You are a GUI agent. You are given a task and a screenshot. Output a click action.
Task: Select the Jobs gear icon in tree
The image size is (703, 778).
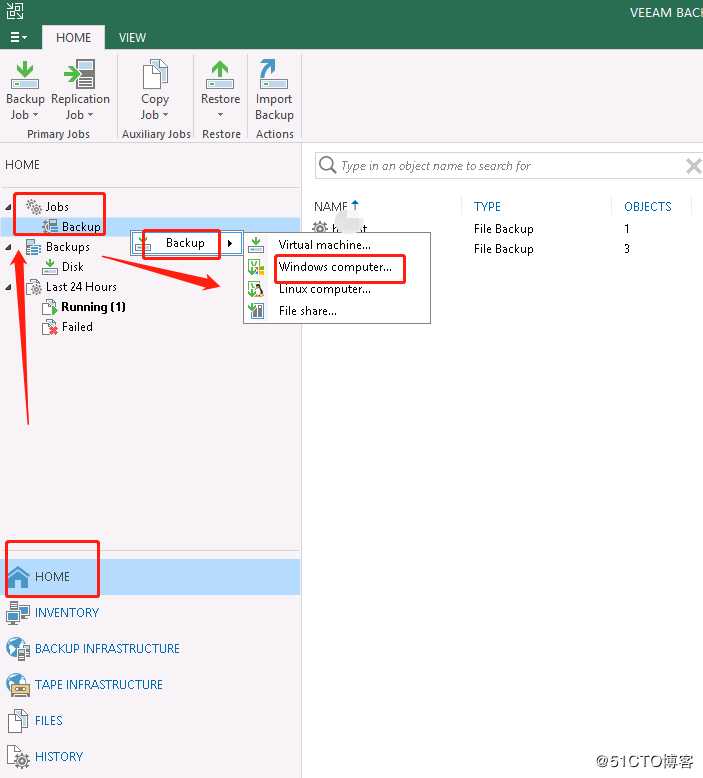click(34, 206)
